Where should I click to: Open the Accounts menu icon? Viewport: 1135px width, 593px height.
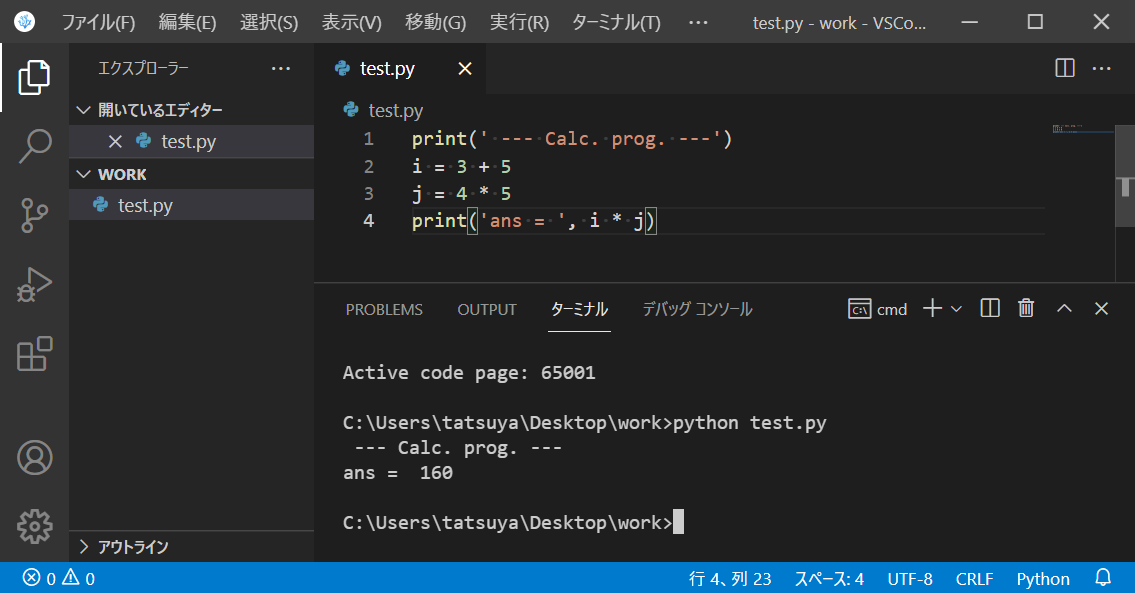[34, 457]
